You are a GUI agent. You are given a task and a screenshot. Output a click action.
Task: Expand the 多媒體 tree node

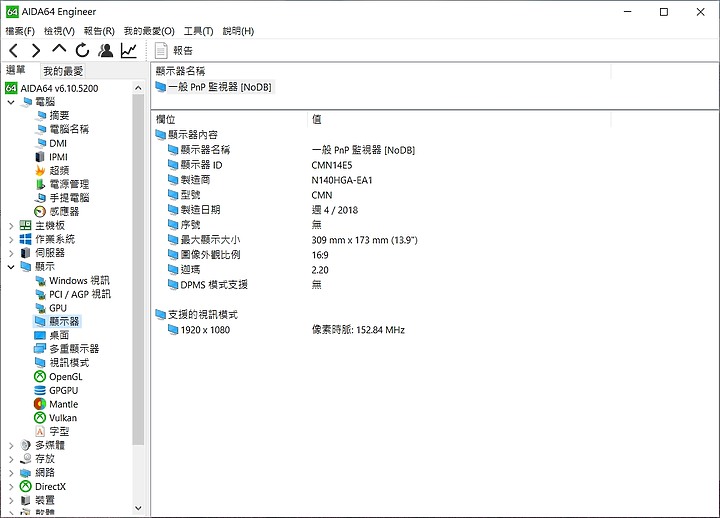click(11, 445)
